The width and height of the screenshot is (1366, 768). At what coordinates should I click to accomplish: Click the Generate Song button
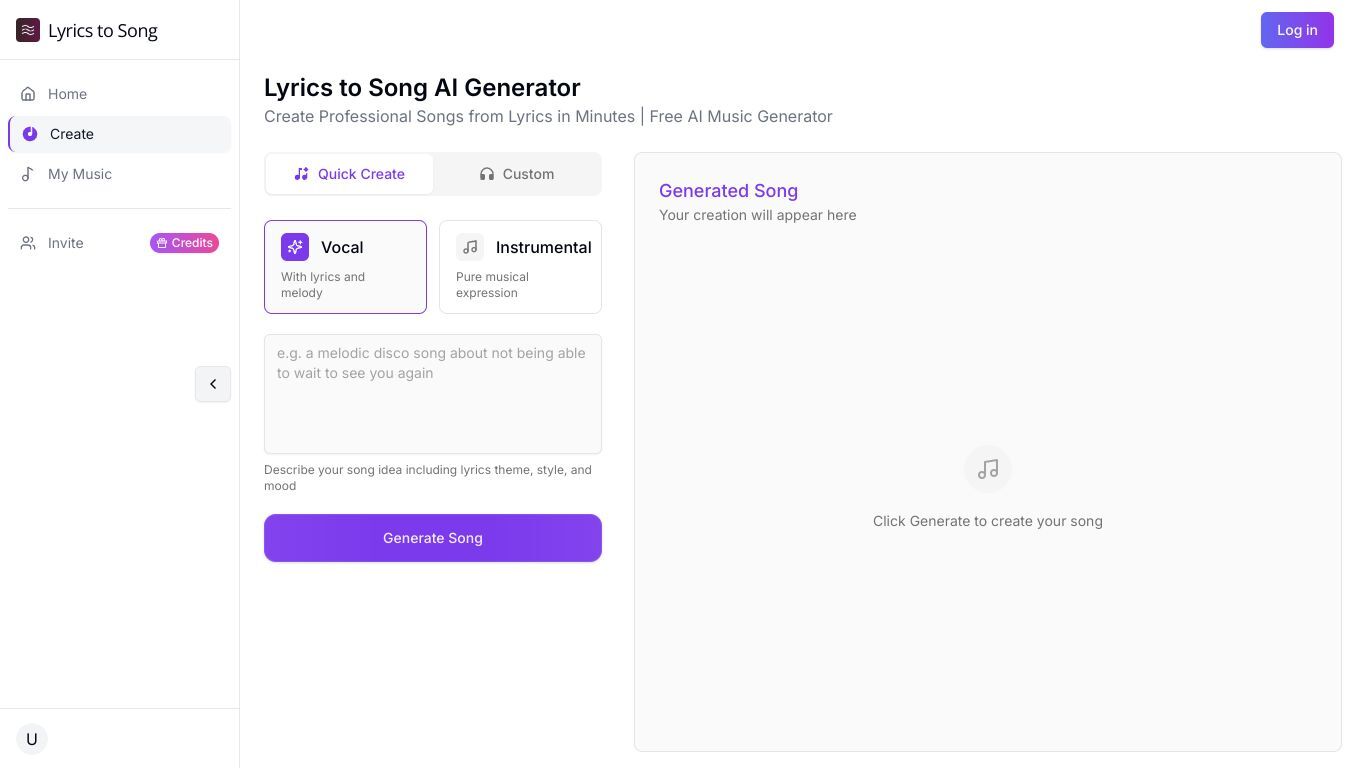[433, 538]
